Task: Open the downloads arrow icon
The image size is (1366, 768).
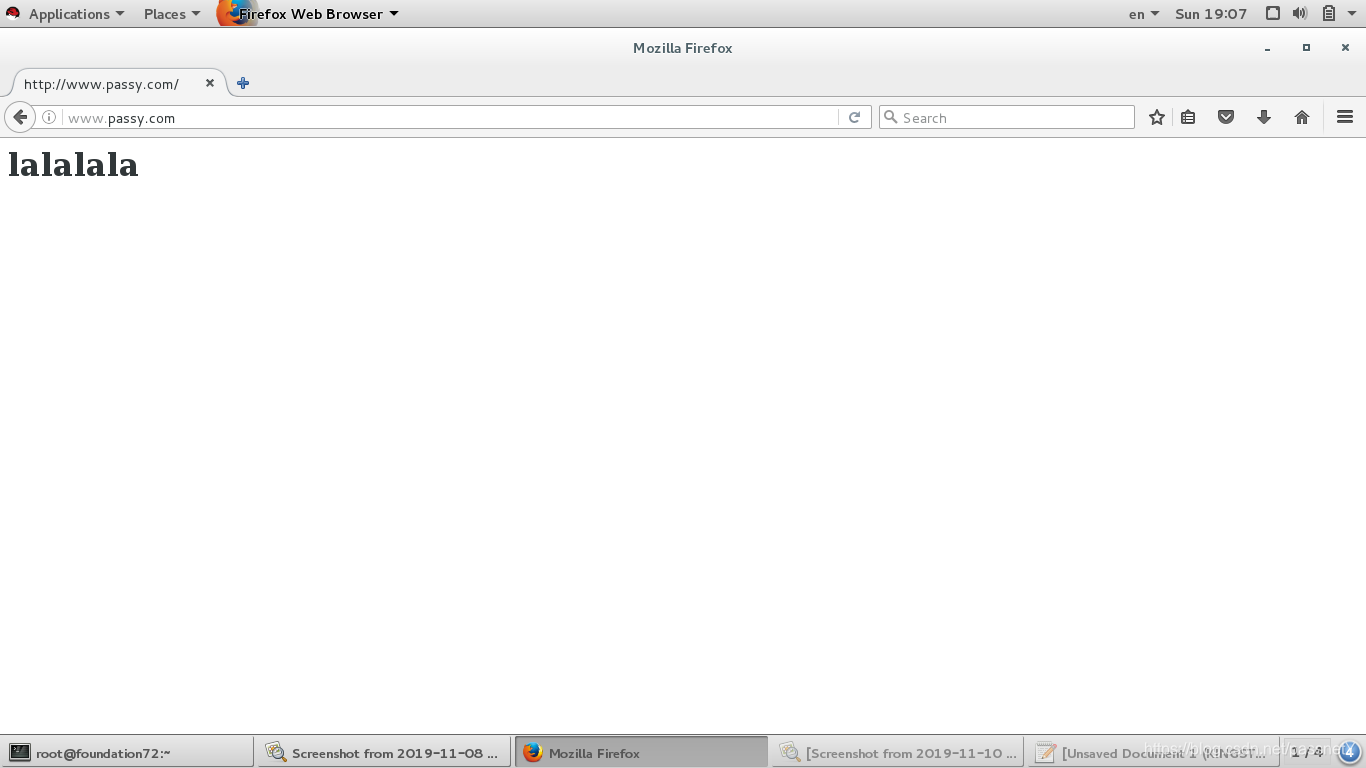Action: pyautogui.click(x=1264, y=117)
